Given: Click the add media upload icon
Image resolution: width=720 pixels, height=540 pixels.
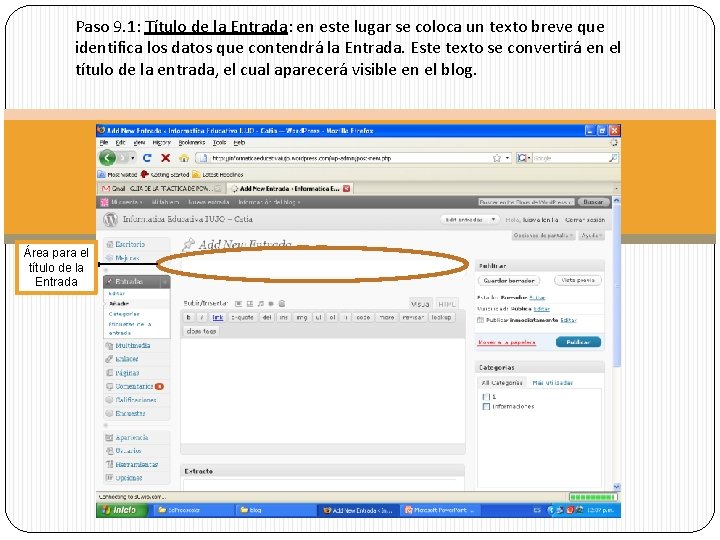Looking at the screenshot, I should tap(271, 304).
